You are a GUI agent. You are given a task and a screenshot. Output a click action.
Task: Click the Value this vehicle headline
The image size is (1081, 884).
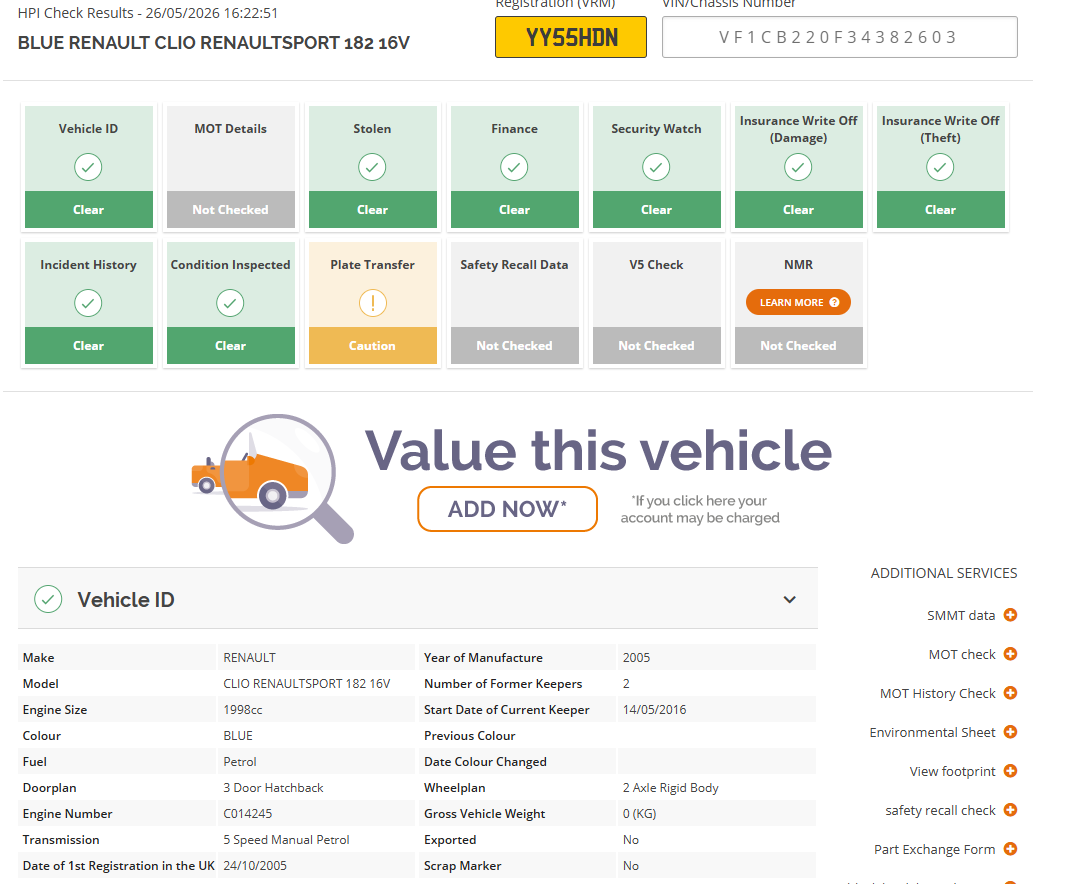pyautogui.click(x=598, y=451)
